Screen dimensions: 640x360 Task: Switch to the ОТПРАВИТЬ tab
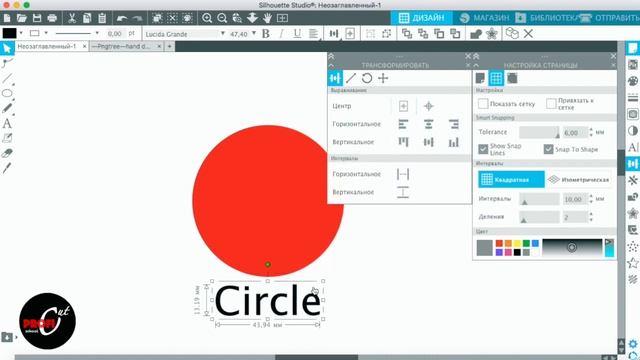tap(610, 18)
